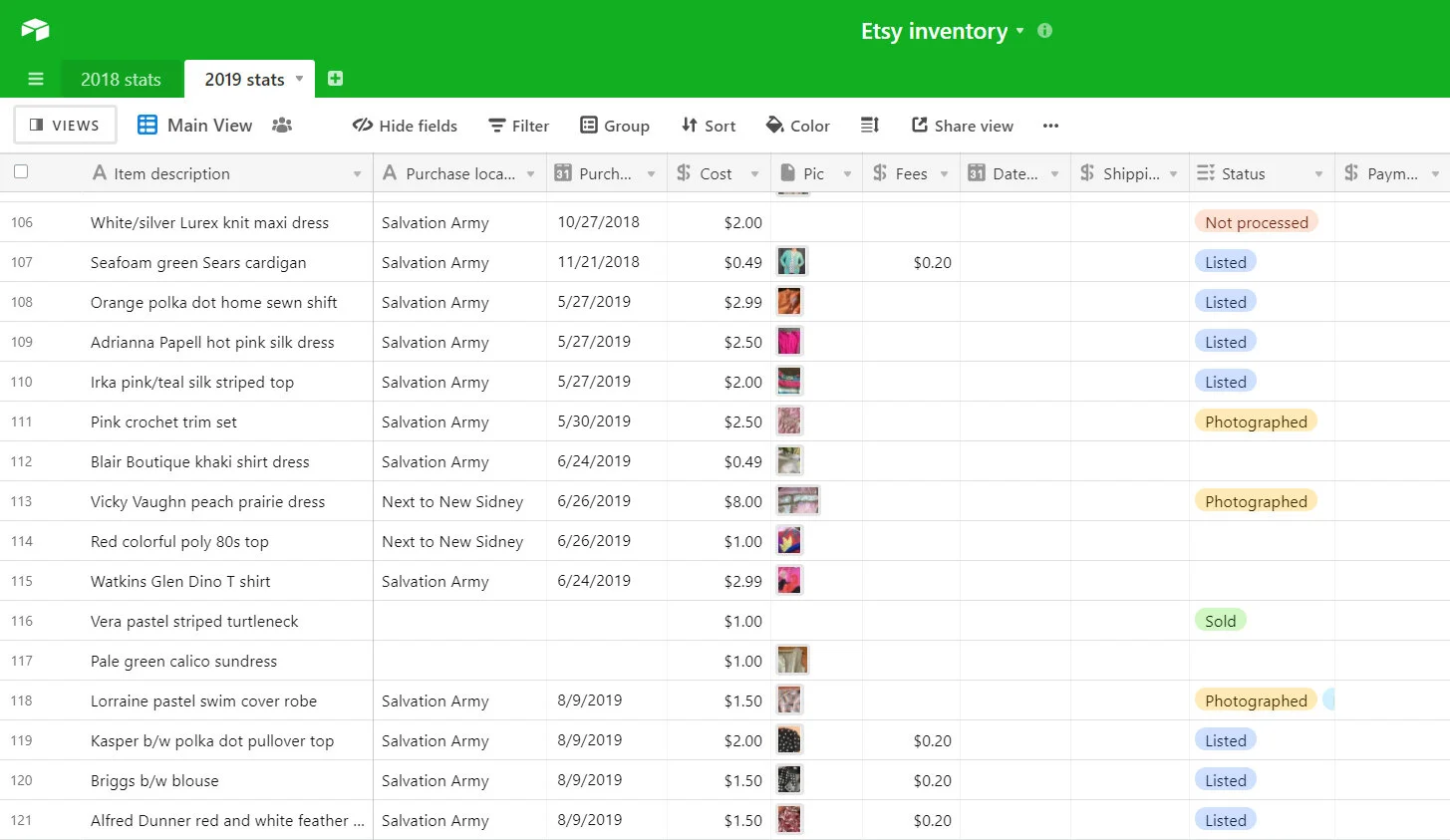Open 2019 stats tab dropdown arrow
The image size is (1450, 840).
(299, 79)
